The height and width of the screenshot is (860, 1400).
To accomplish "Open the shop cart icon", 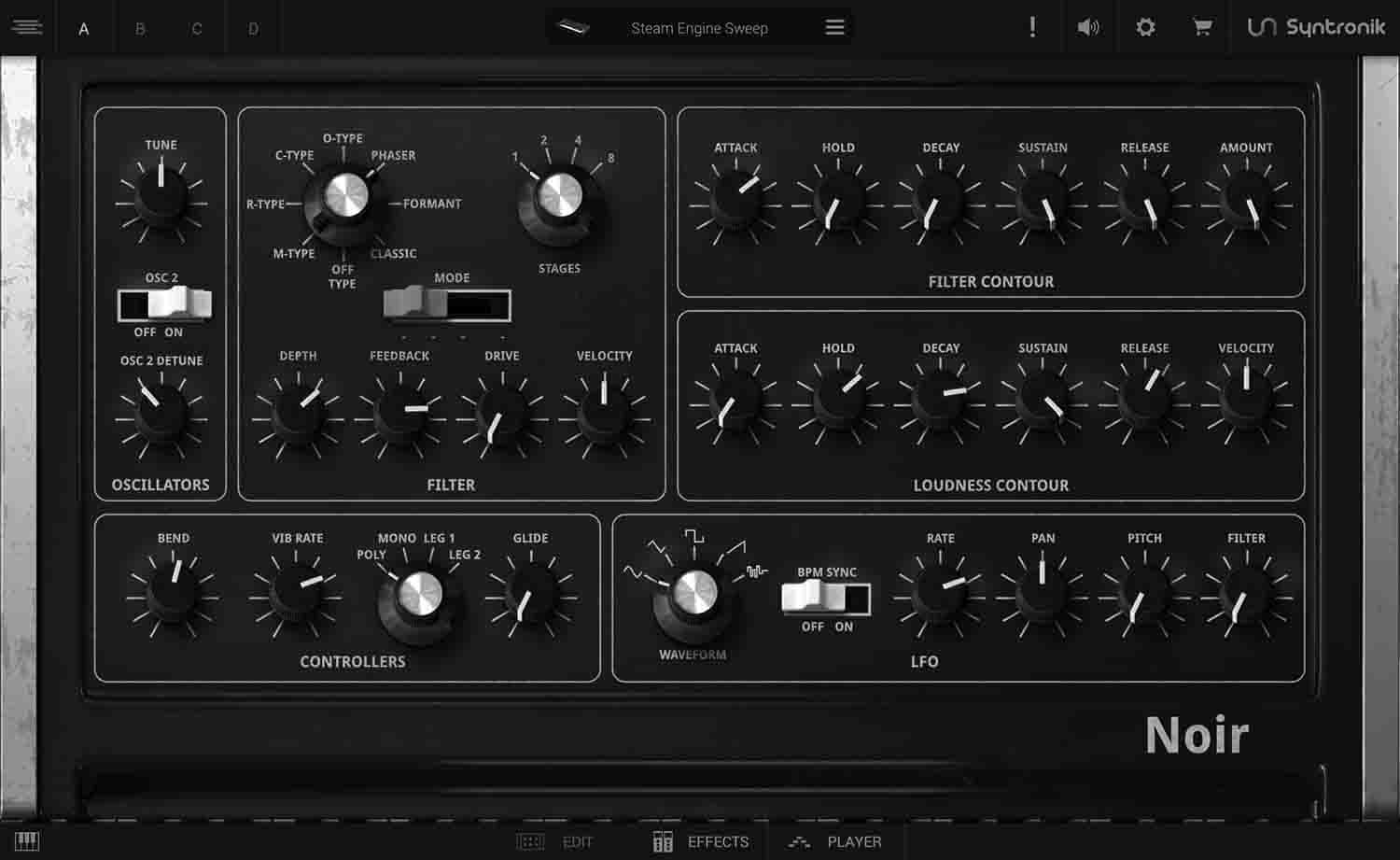I will [x=1202, y=27].
